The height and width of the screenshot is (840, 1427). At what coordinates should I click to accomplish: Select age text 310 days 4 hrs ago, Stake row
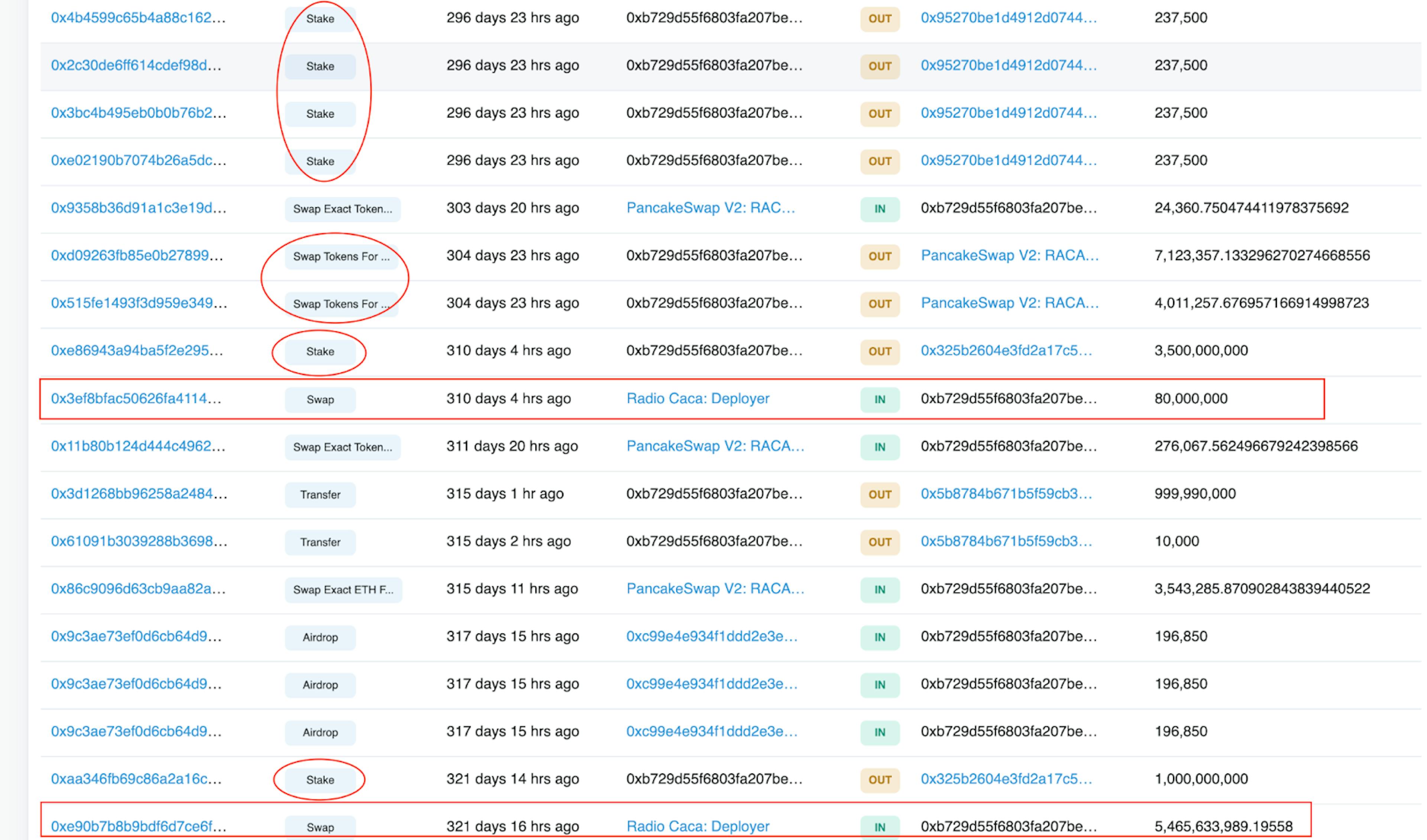(x=508, y=351)
